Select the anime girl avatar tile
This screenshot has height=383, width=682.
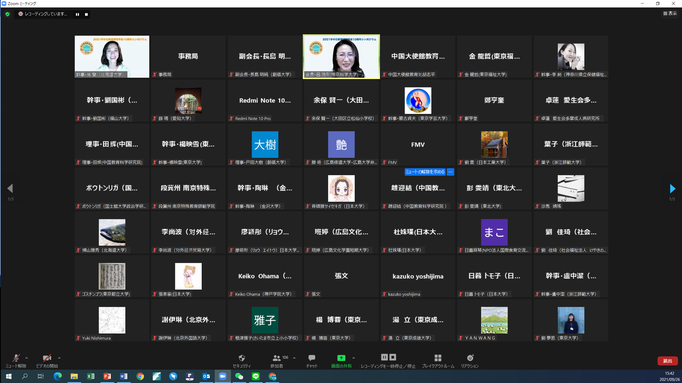(x=341, y=188)
